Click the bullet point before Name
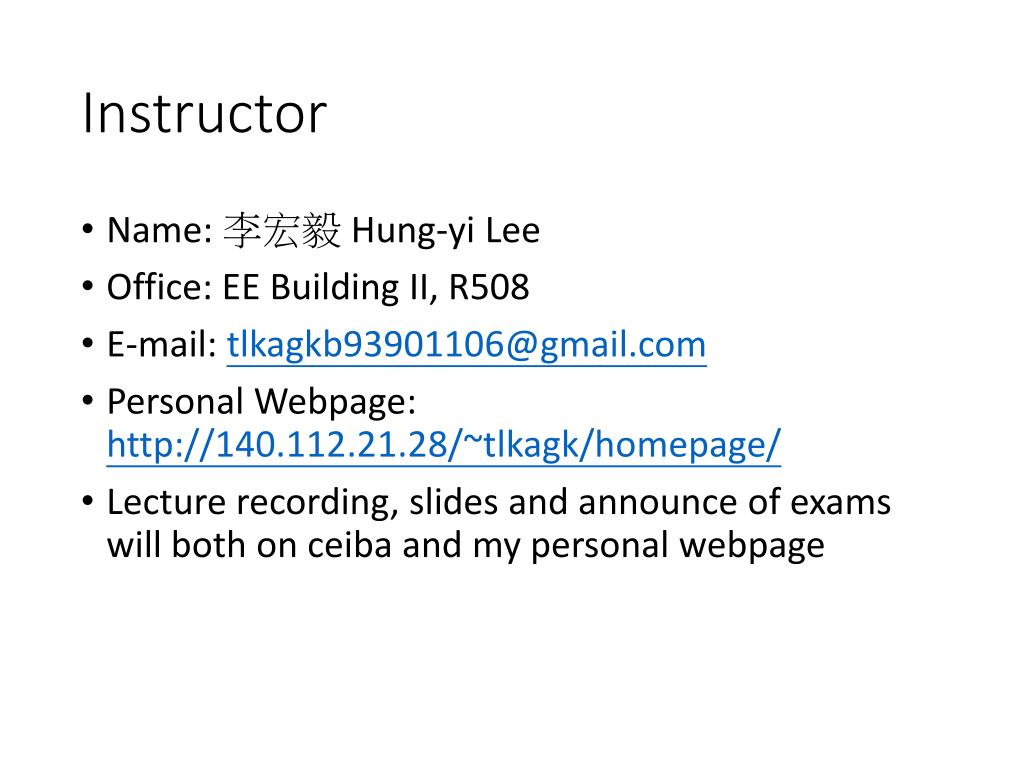Screen dimensions: 1024x768 click(x=88, y=230)
